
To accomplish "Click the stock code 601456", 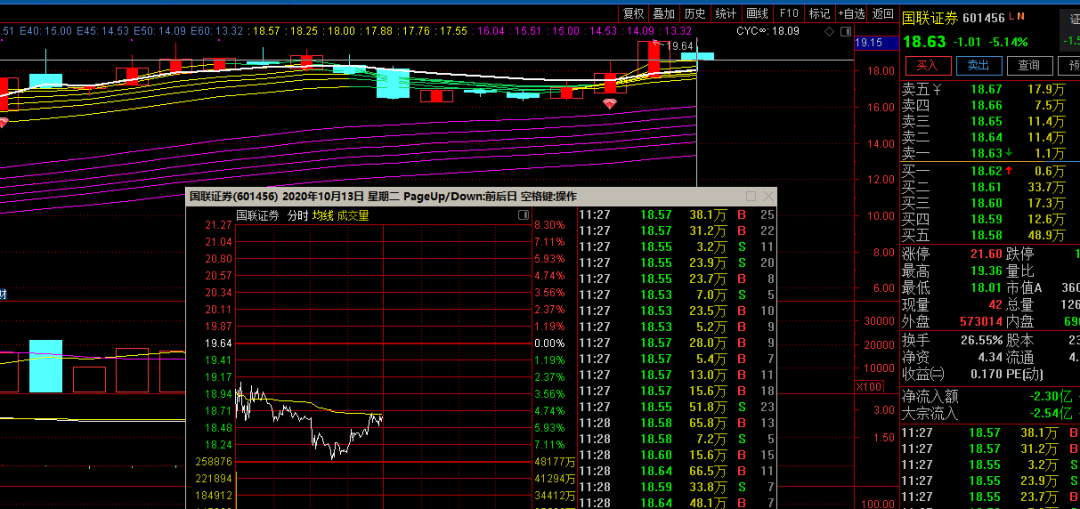I will pyautogui.click(x=984, y=18).
